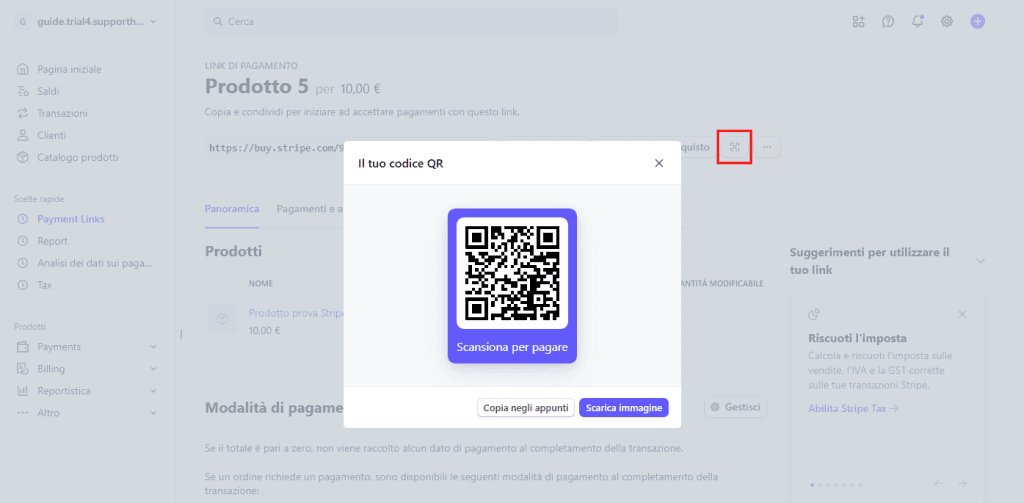Click the Riscuoti l'imposta pie icon
This screenshot has width=1024, height=503.
point(814,314)
